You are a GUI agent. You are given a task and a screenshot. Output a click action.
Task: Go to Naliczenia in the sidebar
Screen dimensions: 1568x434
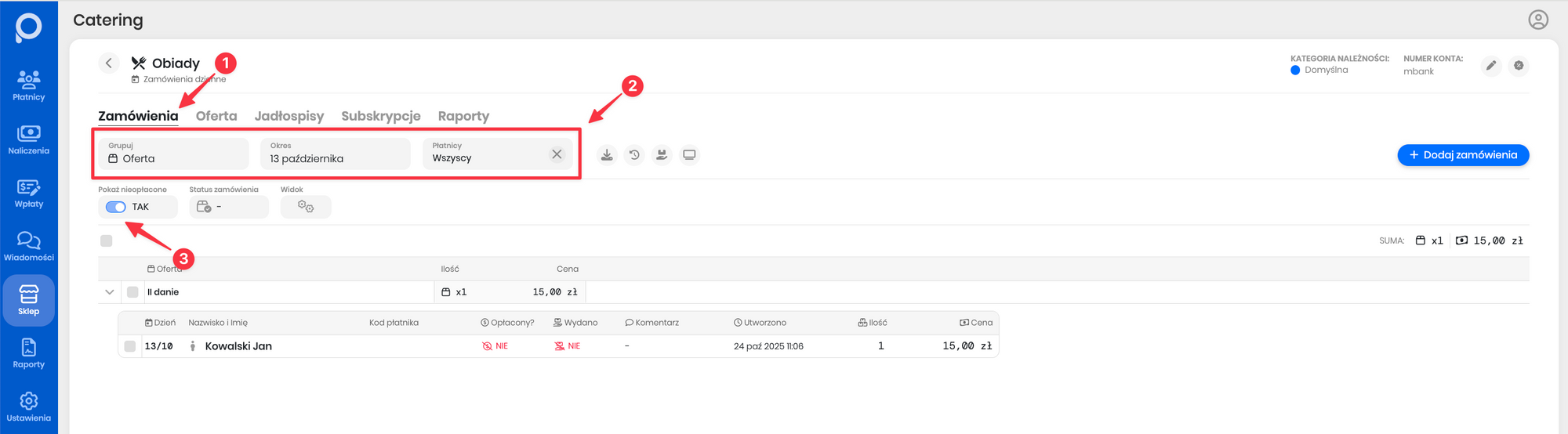click(29, 139)
